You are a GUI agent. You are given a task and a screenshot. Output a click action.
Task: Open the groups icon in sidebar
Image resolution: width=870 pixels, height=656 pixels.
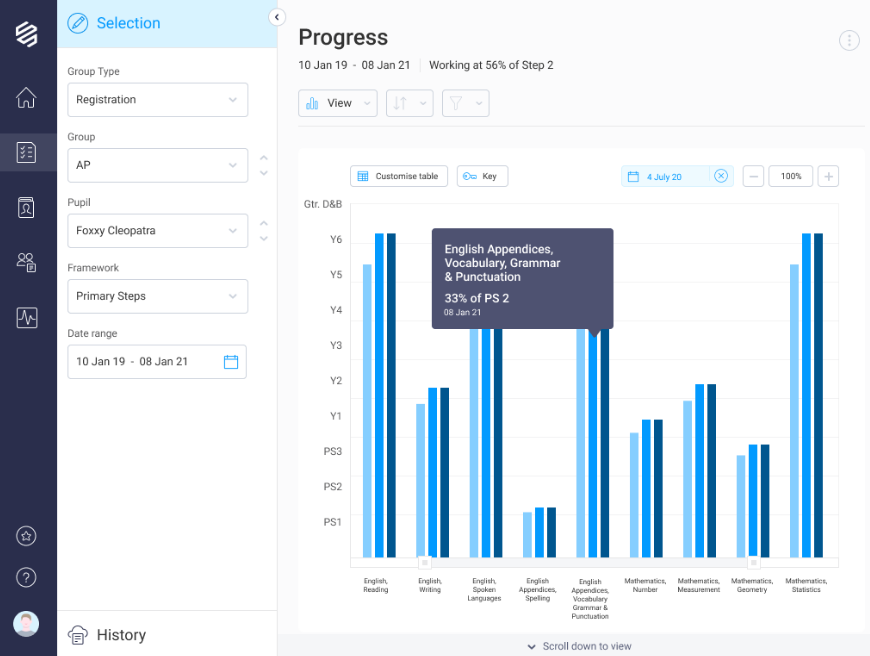pyautogui.click(x=27, y=262)
